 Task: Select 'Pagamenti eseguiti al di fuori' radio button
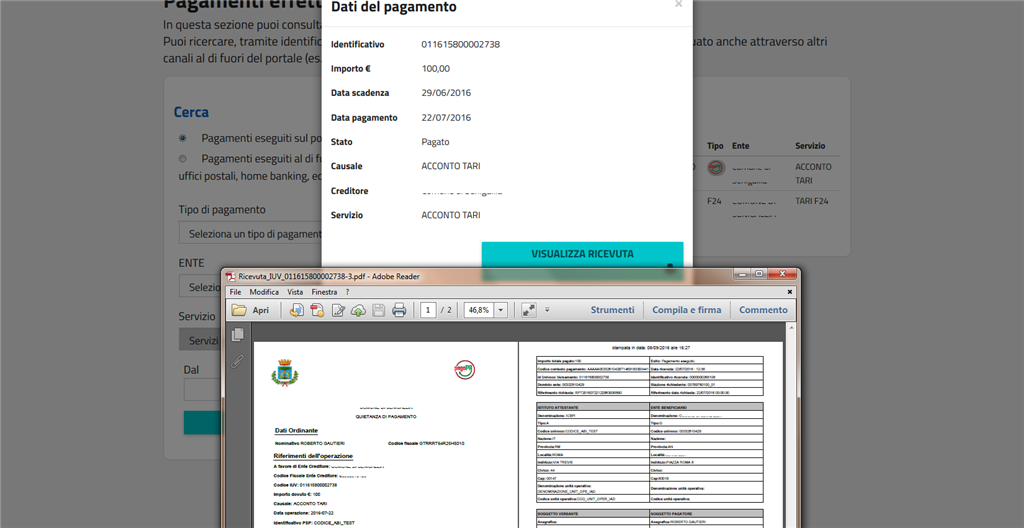point(182,158)
